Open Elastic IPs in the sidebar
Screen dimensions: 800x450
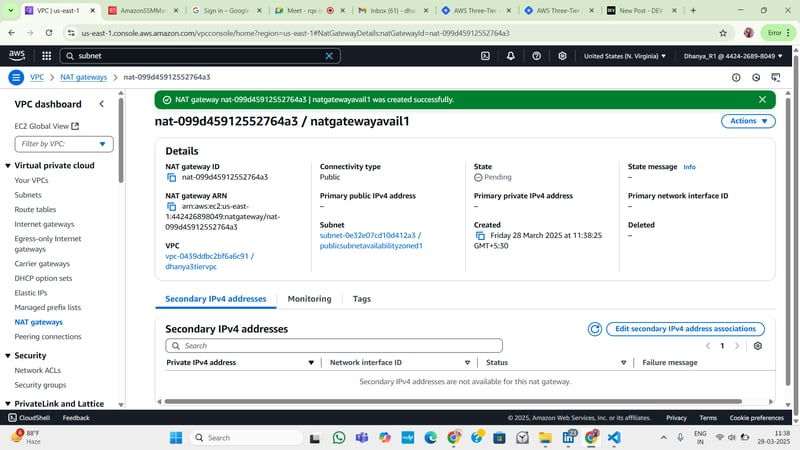click(31, 293)
